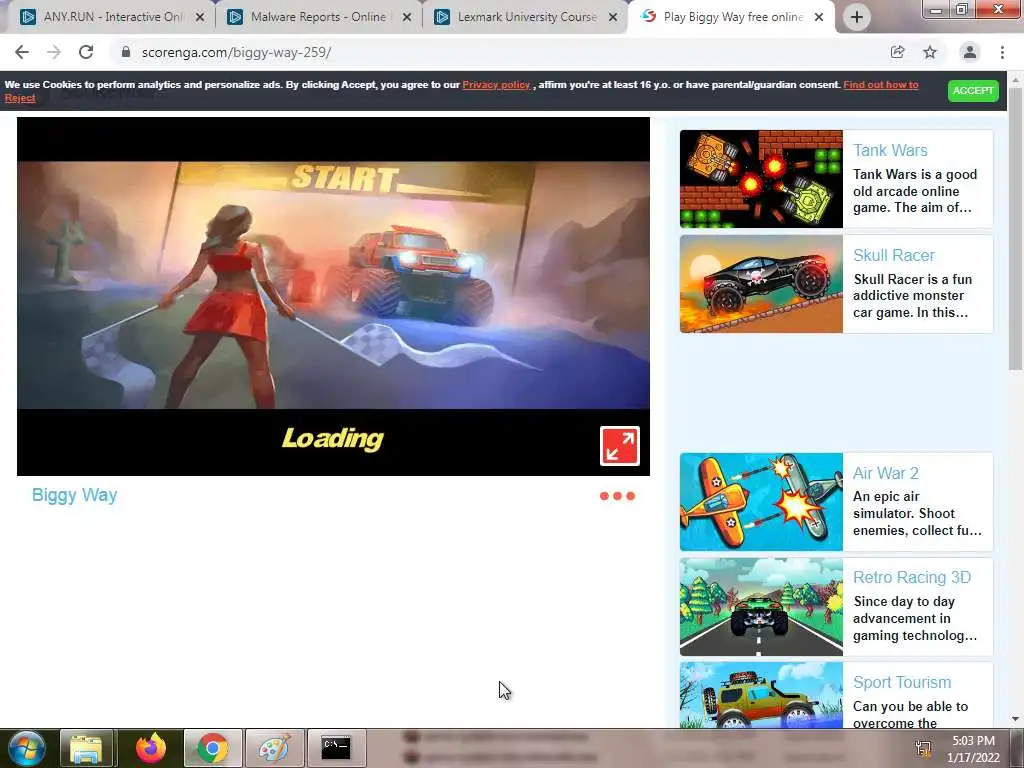Click the scrollbar down arrow
This screenshot has height=768, width=1024.
tap(1015, 720)
